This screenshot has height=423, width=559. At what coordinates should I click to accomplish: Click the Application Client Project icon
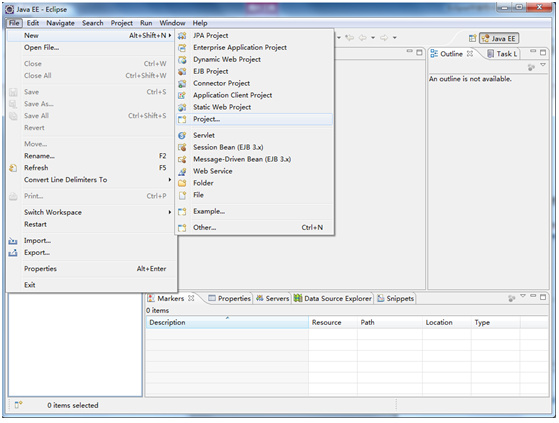click(182, 95)
